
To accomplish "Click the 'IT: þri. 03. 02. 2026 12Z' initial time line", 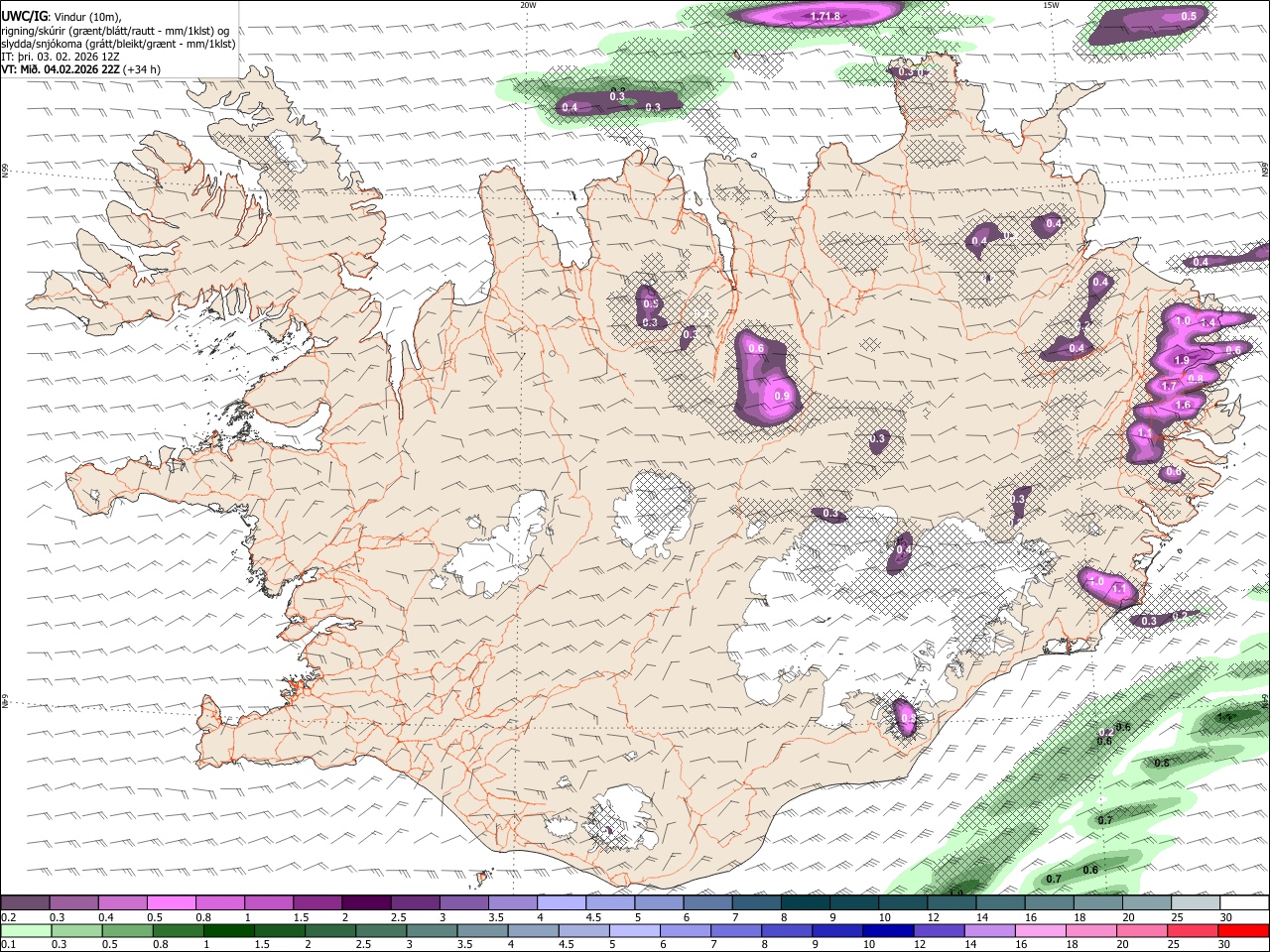I will tap(61, 57).
